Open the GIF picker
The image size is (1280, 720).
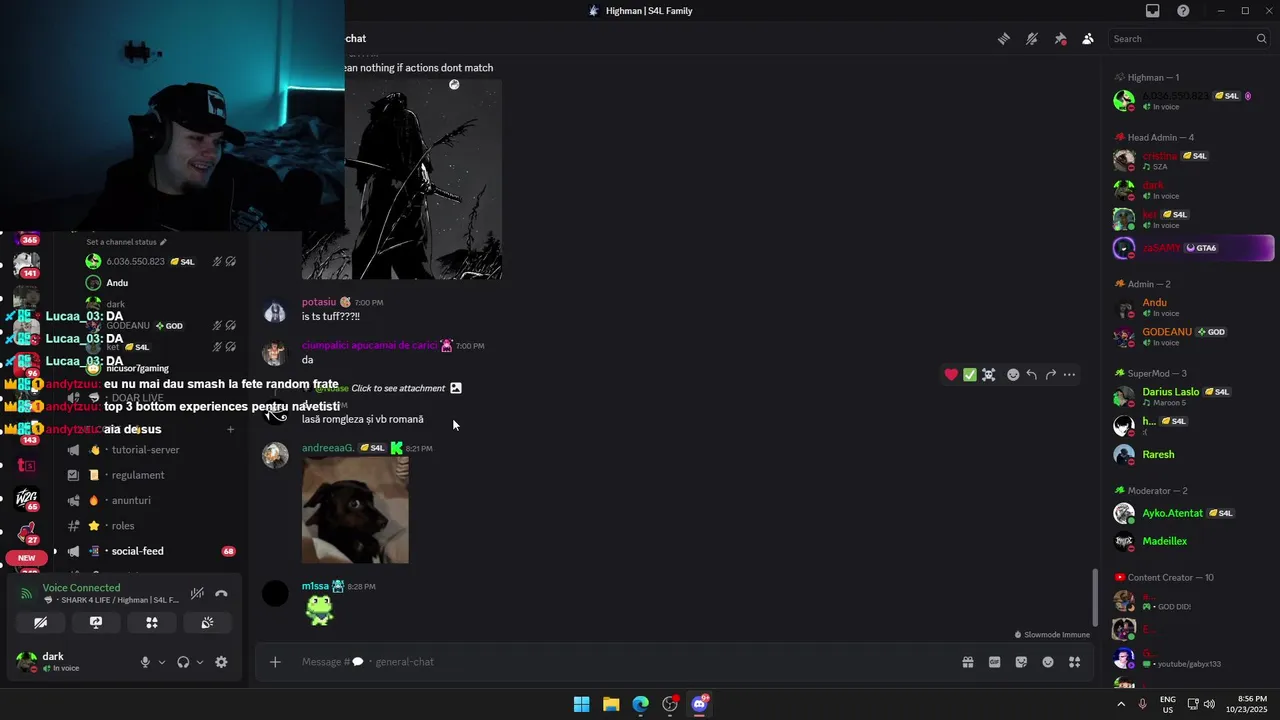tap(995, 662)
